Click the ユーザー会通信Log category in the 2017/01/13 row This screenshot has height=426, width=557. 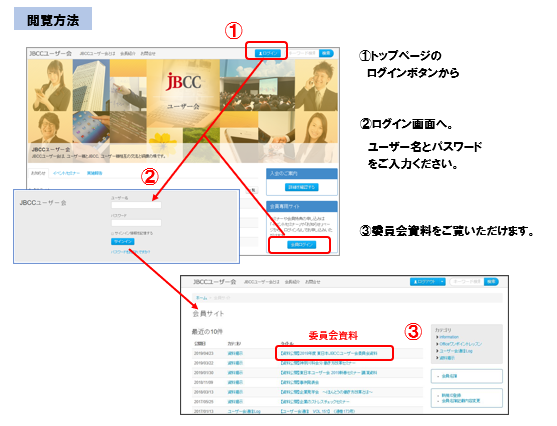click(x=244, y=411)
